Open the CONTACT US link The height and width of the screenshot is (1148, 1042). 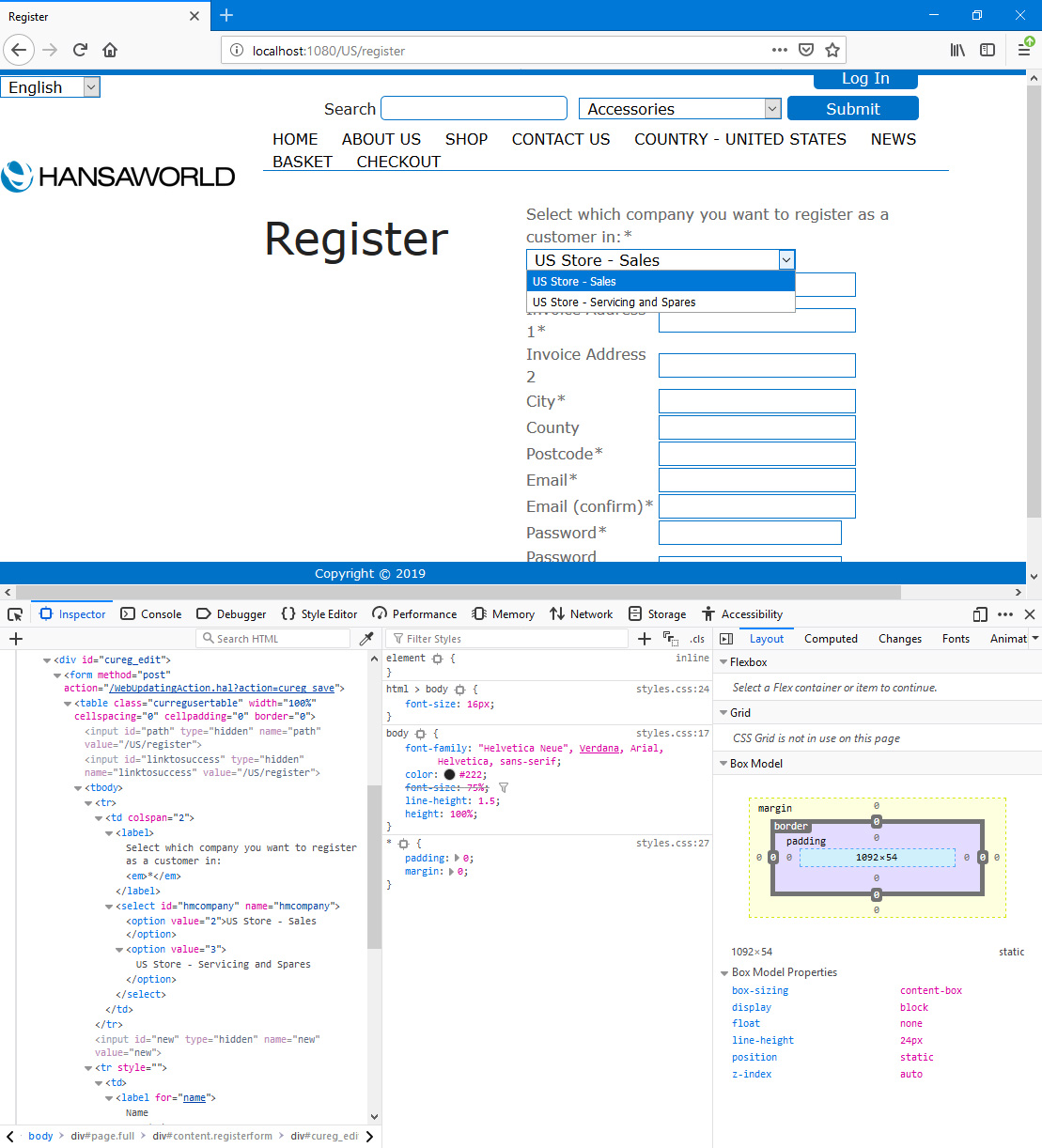point(561,139)
